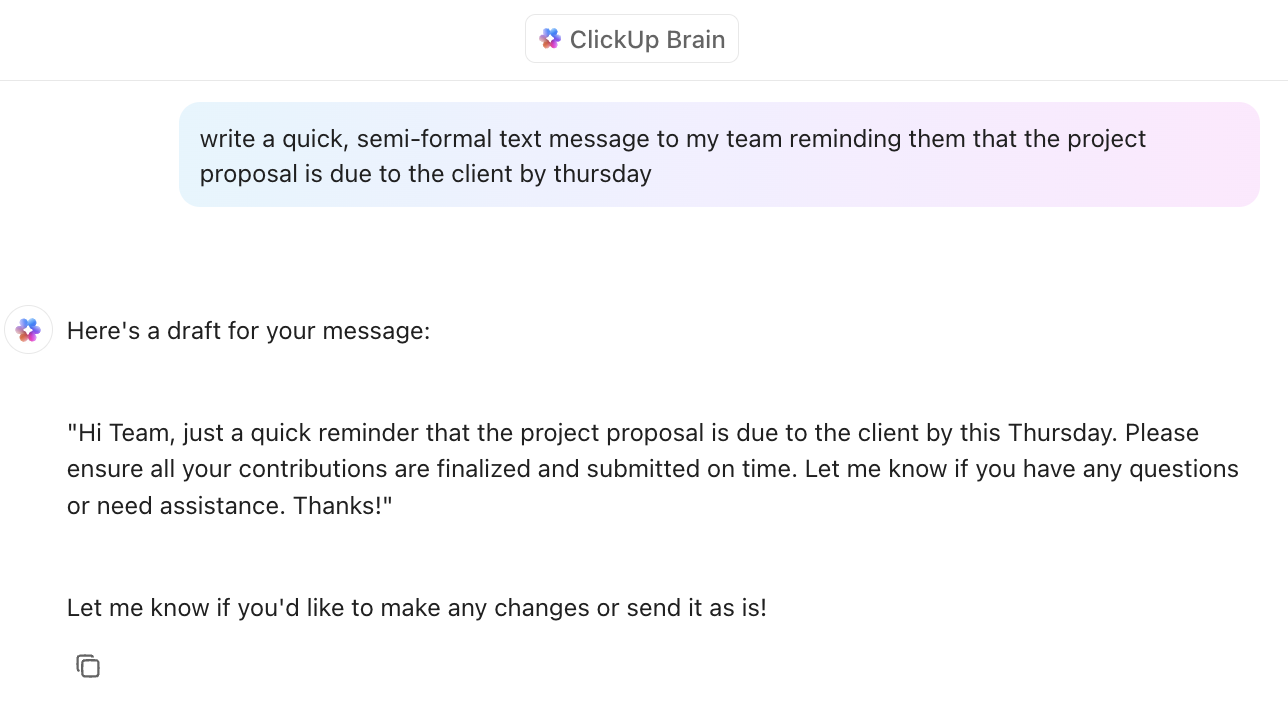Copy the drafted message using the copy icon
The image size is (1288, 720).
[x=88, y=666]
